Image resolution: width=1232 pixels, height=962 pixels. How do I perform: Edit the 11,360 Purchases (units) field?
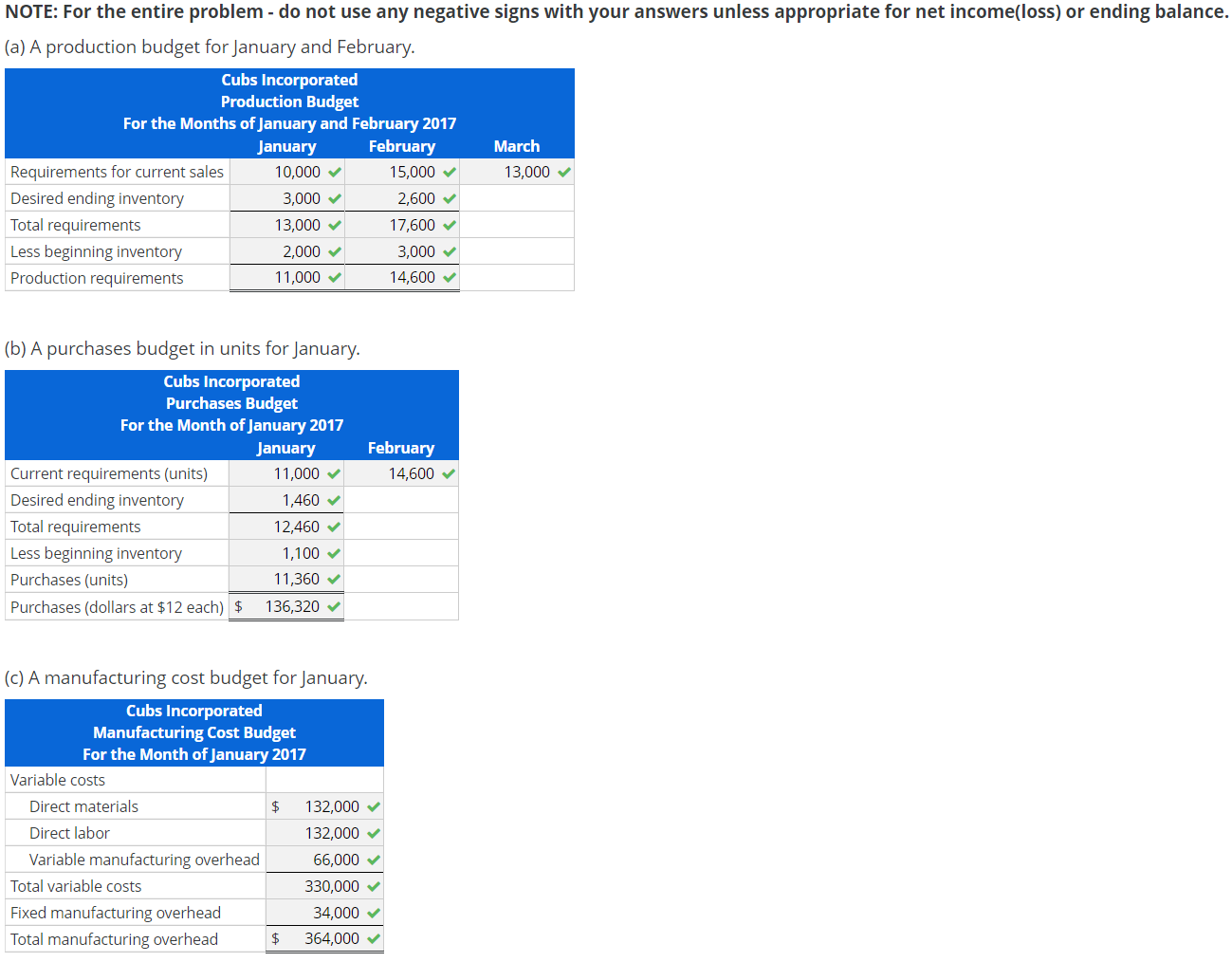click(x=285, y=579)
